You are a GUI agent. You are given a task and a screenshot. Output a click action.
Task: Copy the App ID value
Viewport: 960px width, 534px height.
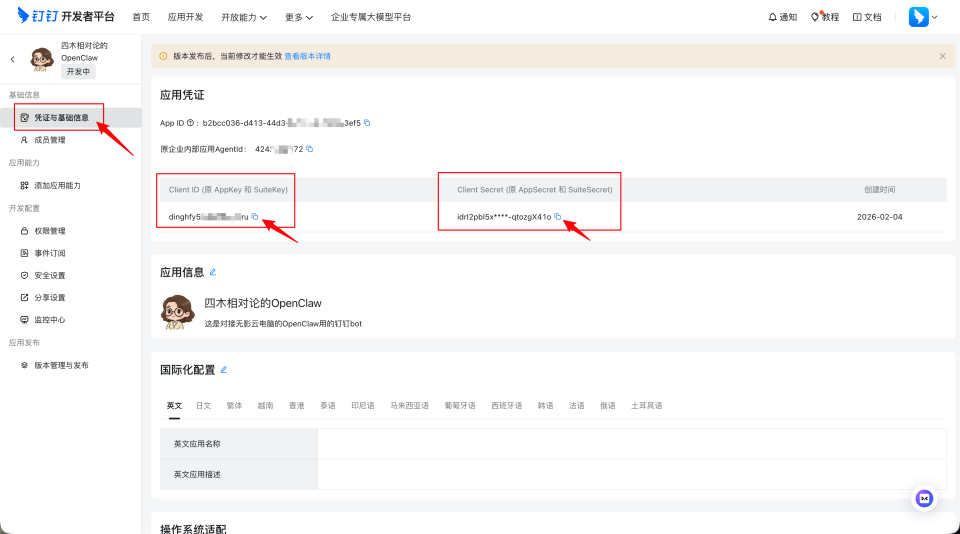(367, 122)
